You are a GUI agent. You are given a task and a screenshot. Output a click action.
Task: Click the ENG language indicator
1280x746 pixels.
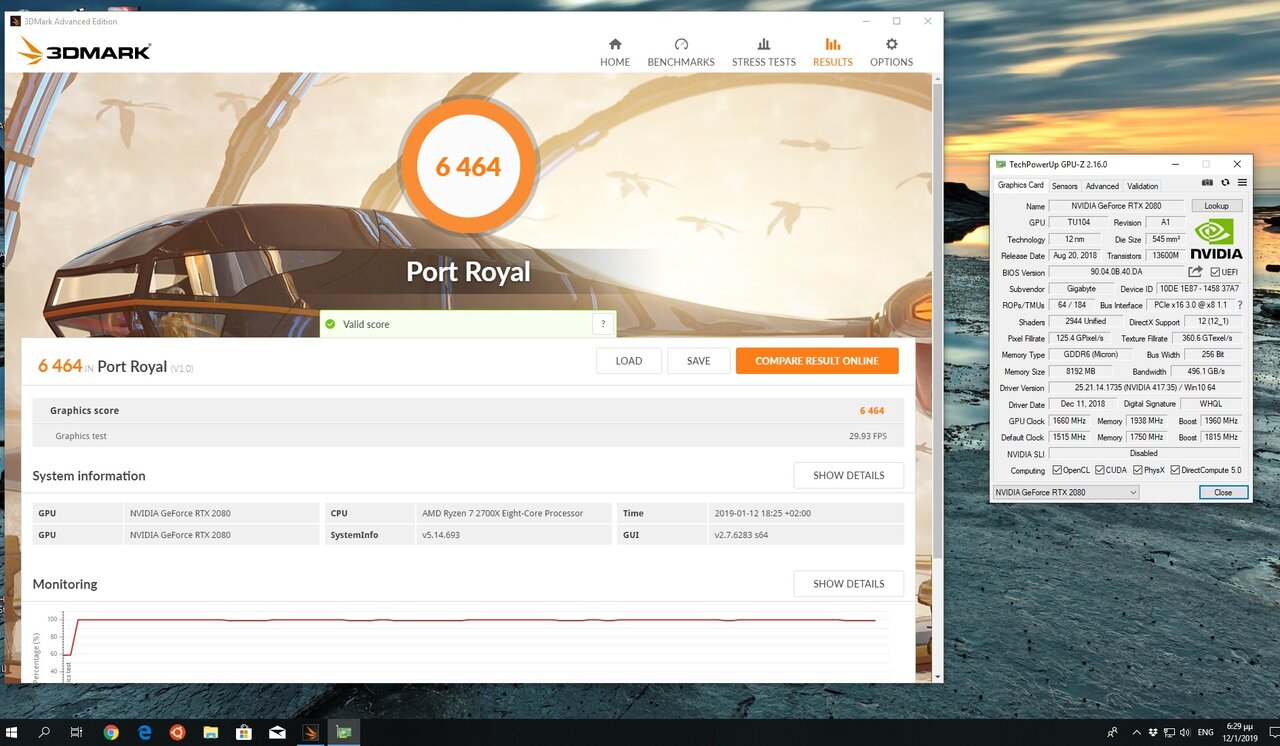[x=1205, y=733]
